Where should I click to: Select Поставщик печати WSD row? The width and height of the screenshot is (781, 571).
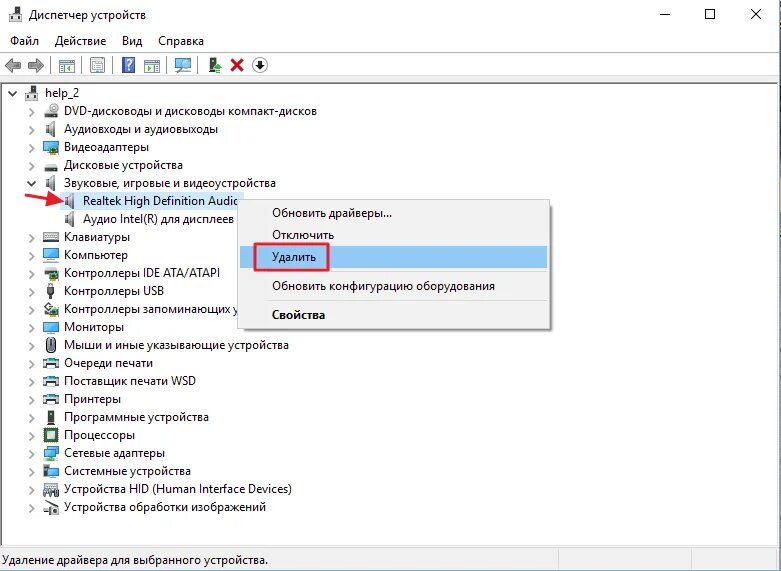130,381
